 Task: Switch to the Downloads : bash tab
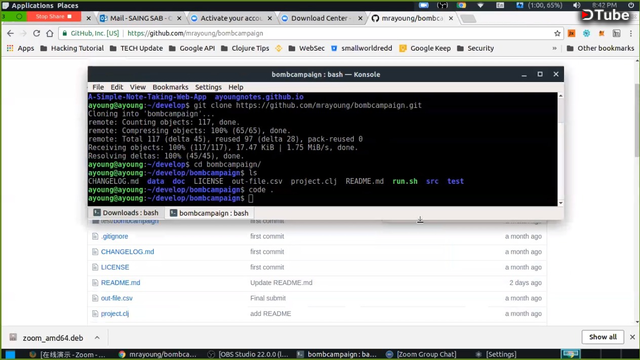click(126, 213)
